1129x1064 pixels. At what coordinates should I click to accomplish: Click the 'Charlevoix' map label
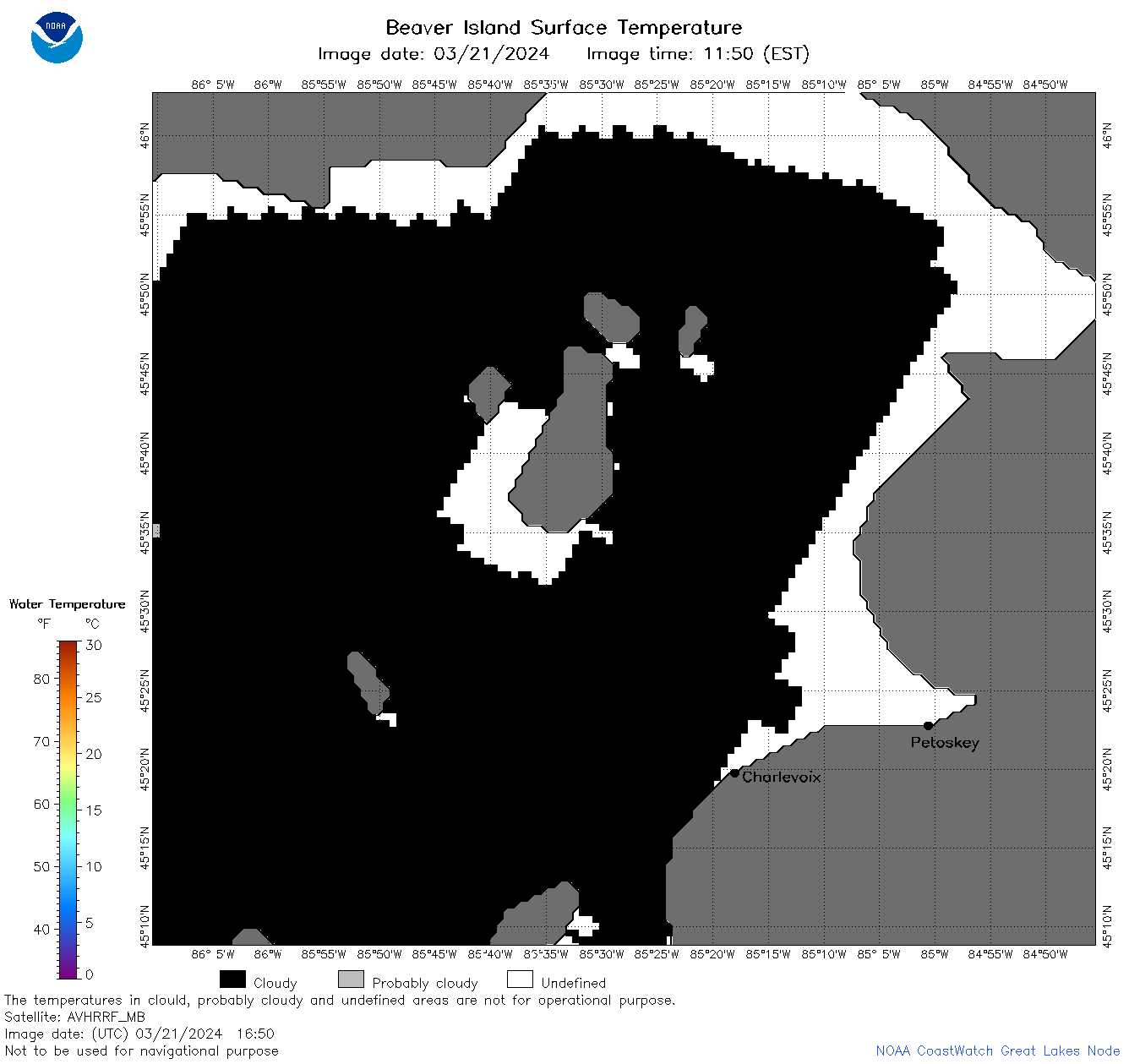pos(781,777)
